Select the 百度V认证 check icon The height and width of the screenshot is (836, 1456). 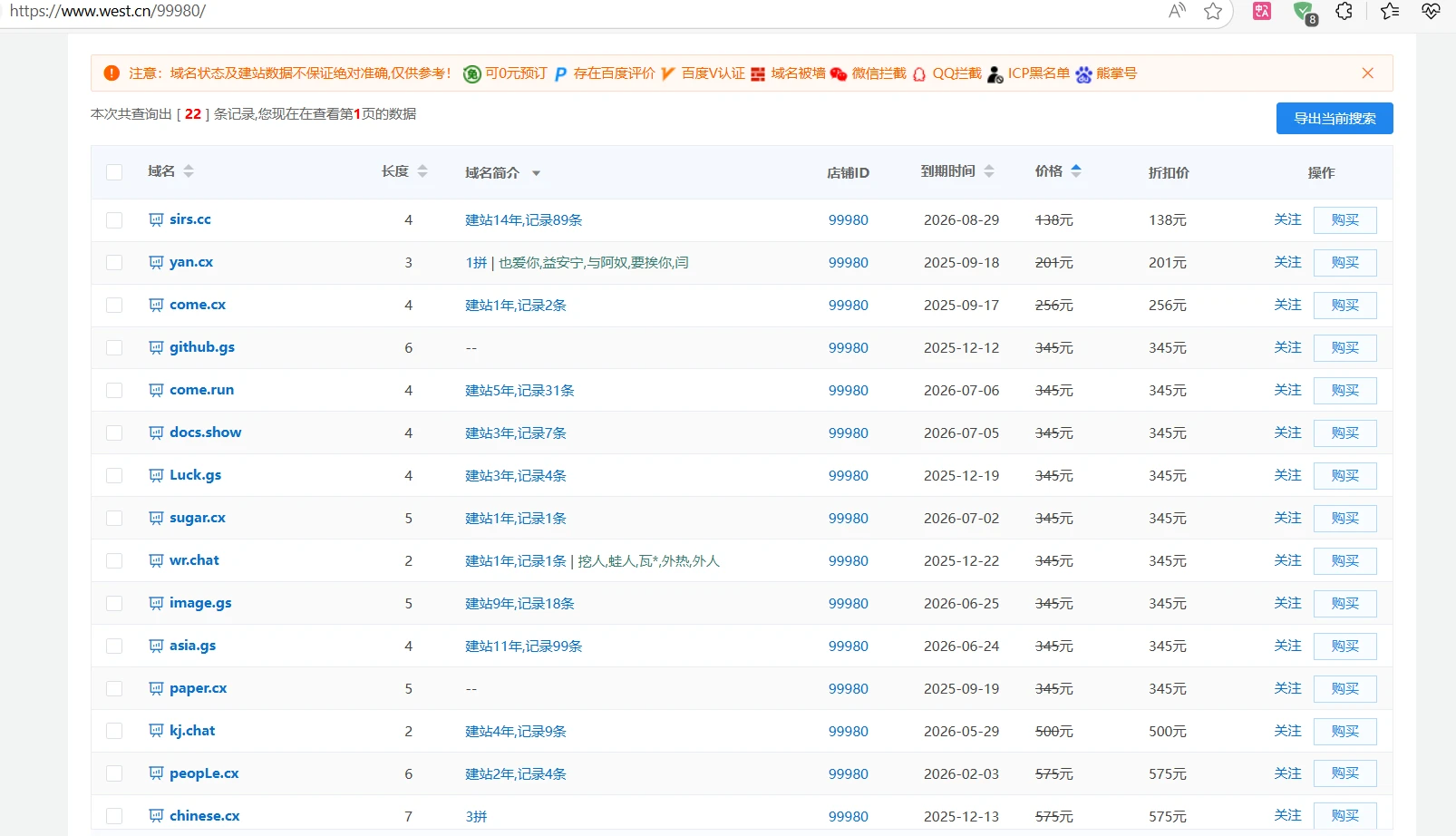pyautogui.click(x=668, y=73)
